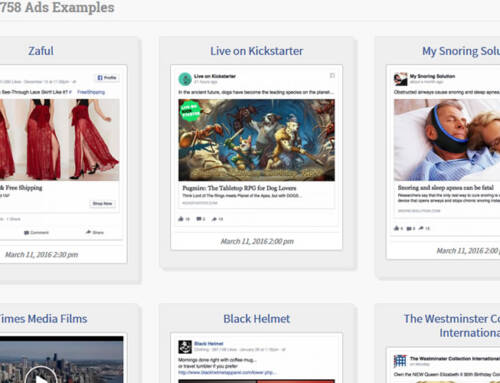Click Share under the Zaful ad

(95, 232)
